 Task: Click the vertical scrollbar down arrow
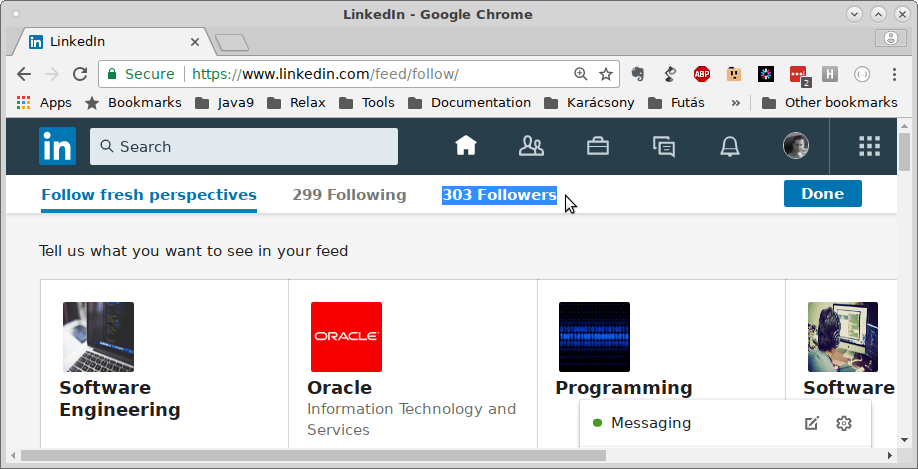pos(905,440)
